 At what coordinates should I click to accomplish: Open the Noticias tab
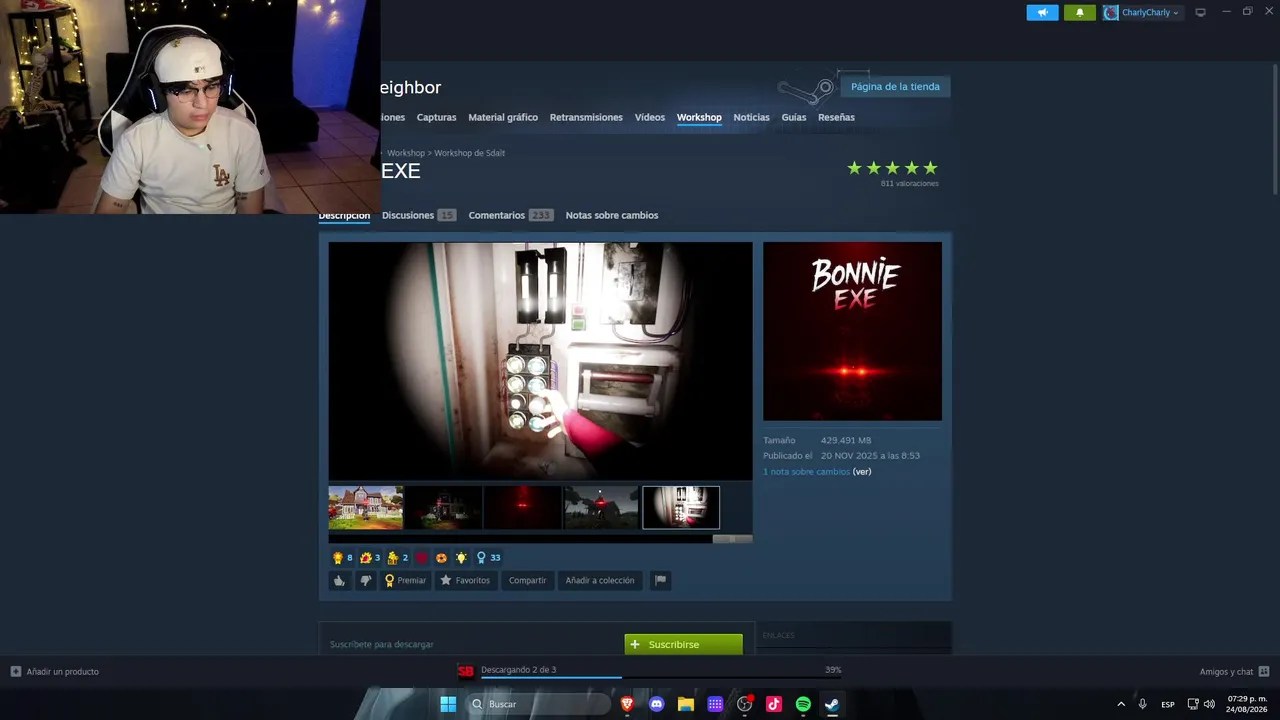point(751,117)
